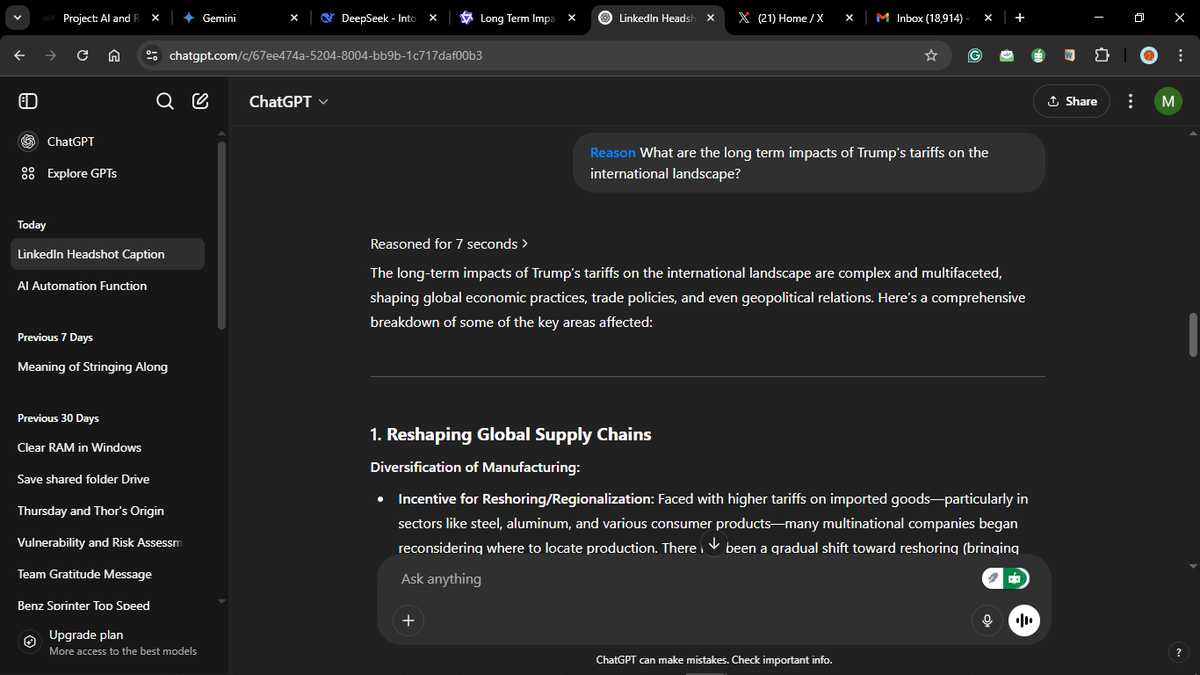
Task: Click the conversation vertical scrollbar thumb
Action: coord(1193,335)
